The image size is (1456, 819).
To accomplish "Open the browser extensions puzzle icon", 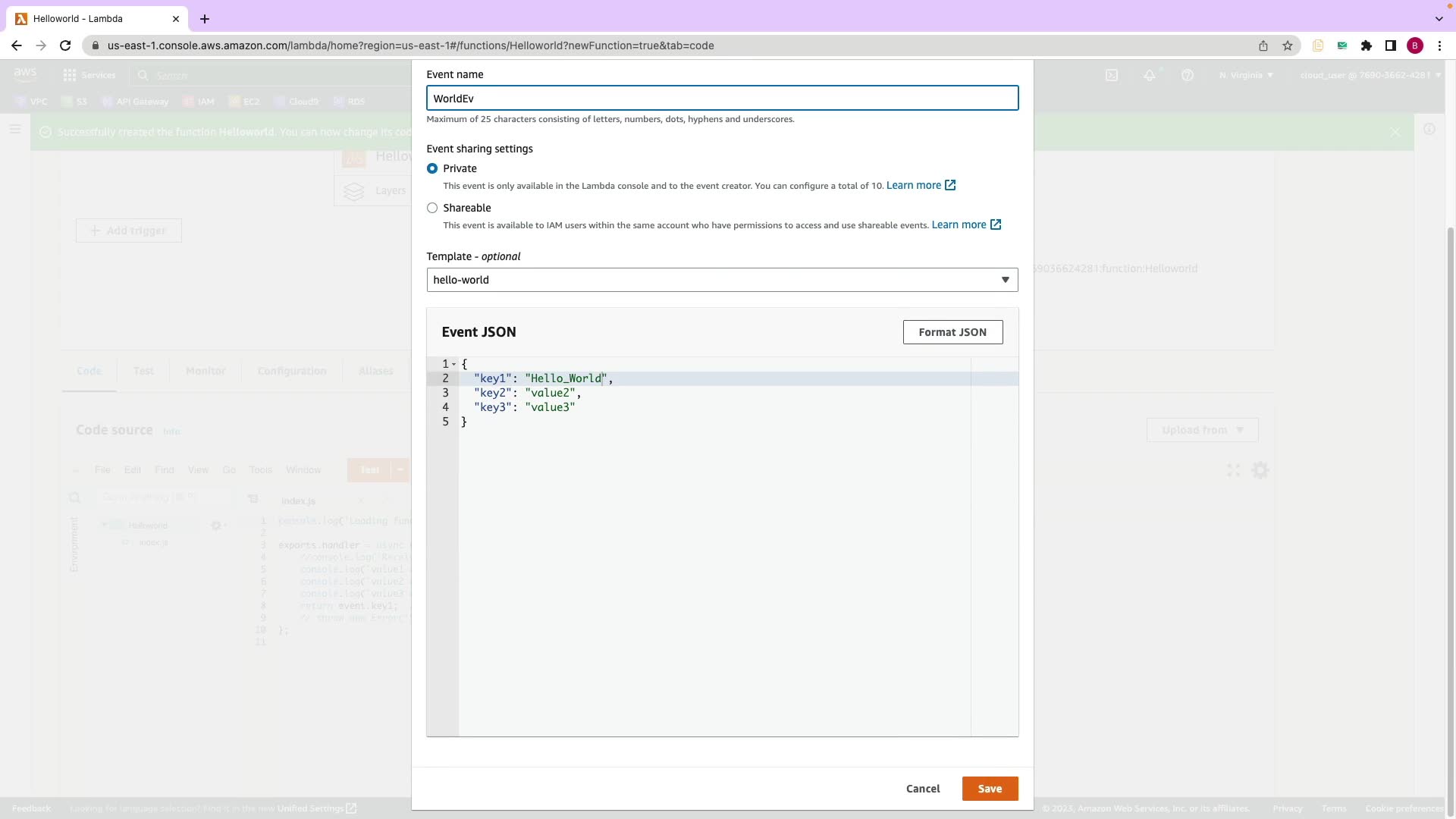I will click(1367, 45).
